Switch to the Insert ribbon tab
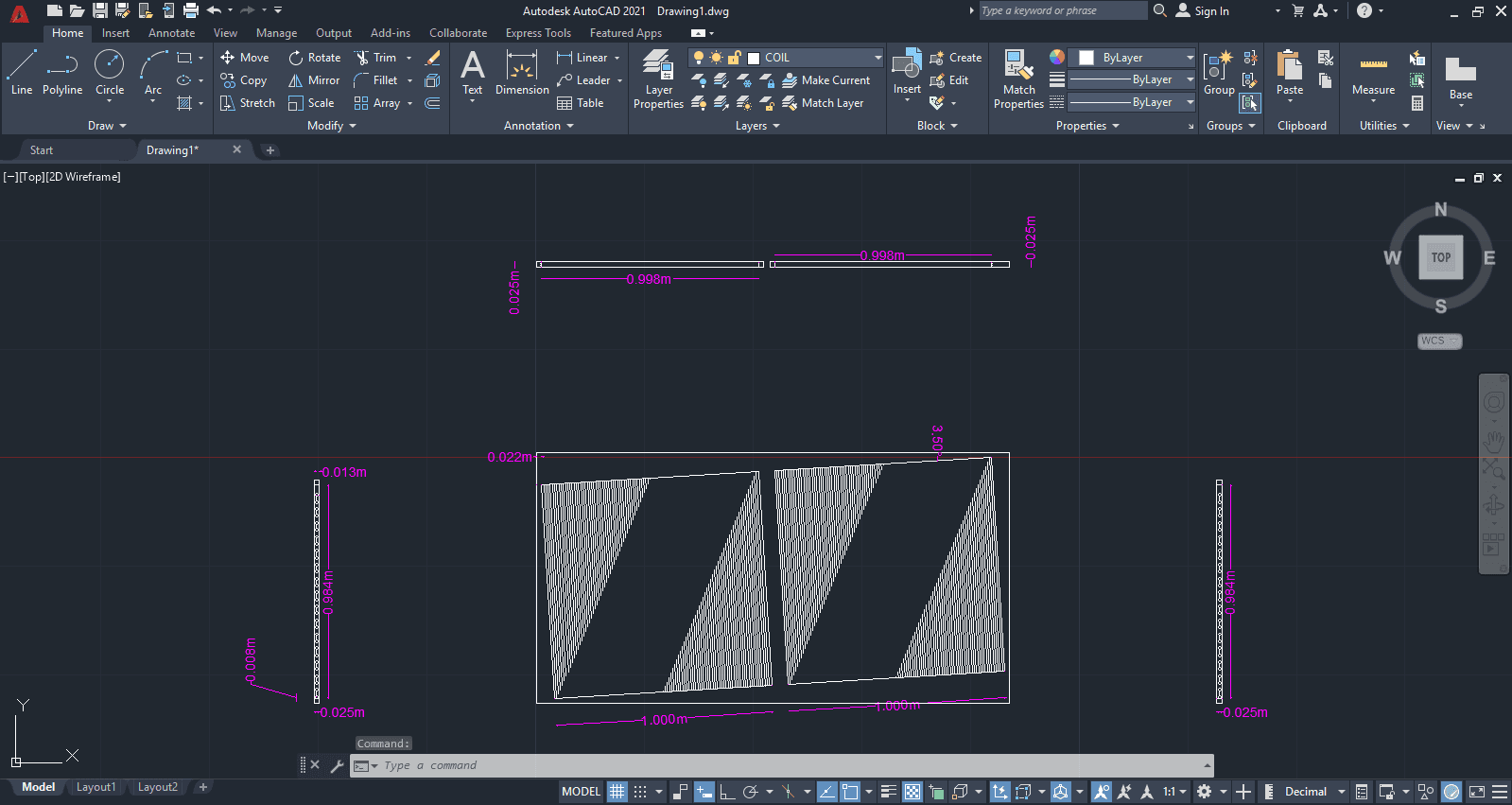 pyautogui.click(x=116, y=33)
